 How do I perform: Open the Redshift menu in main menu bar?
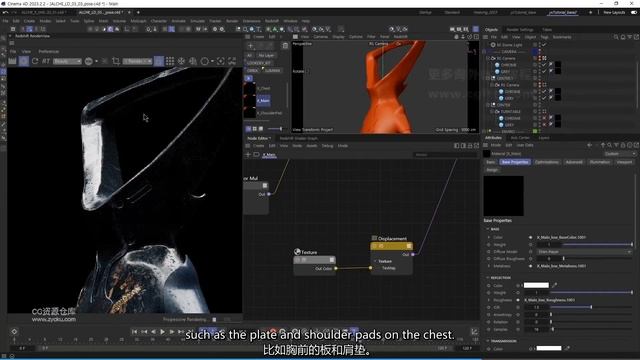click(x=272, y=21)
